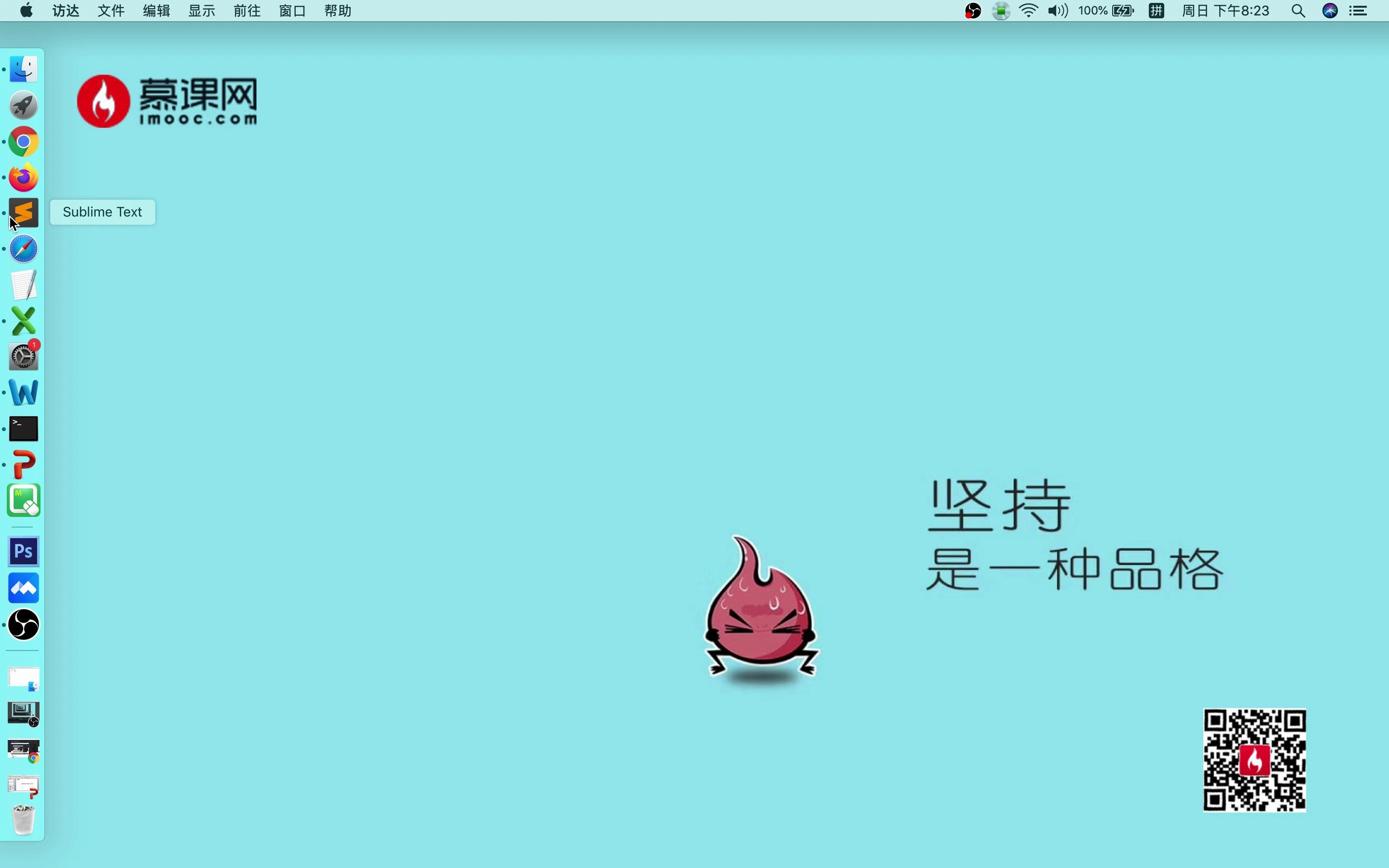The width and height of the screenshot is (1389, 868).
Task: Launch Photoshop from the Dock
Action: (23, 551)
